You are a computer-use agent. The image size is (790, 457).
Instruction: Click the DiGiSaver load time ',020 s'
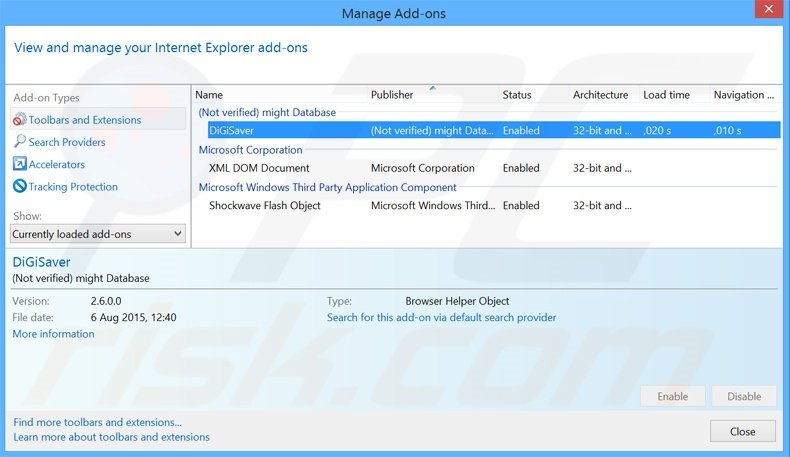click(657, 130)
